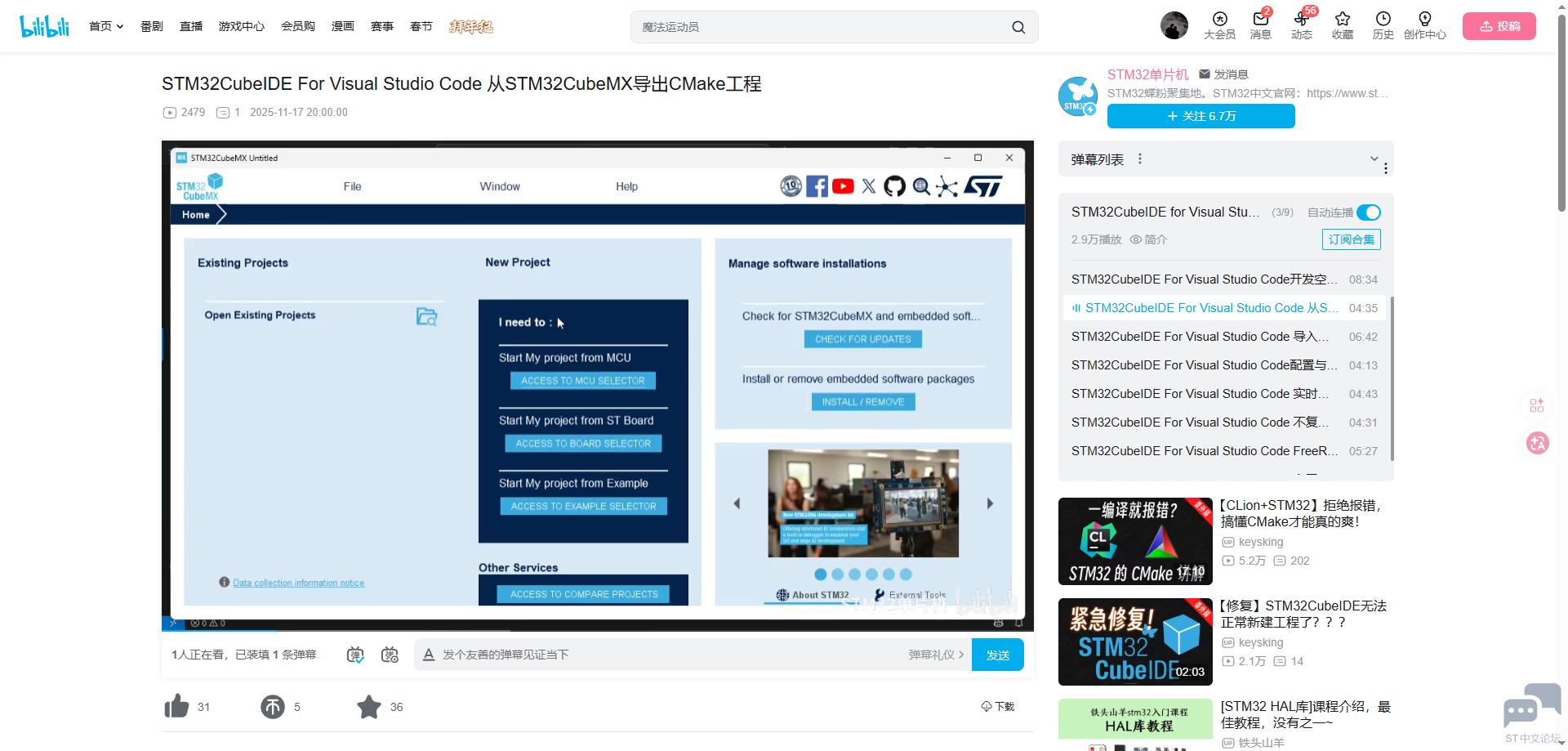Click the search magnifier icon
The image size is (1568, 751).
[x=1018, y=27]
